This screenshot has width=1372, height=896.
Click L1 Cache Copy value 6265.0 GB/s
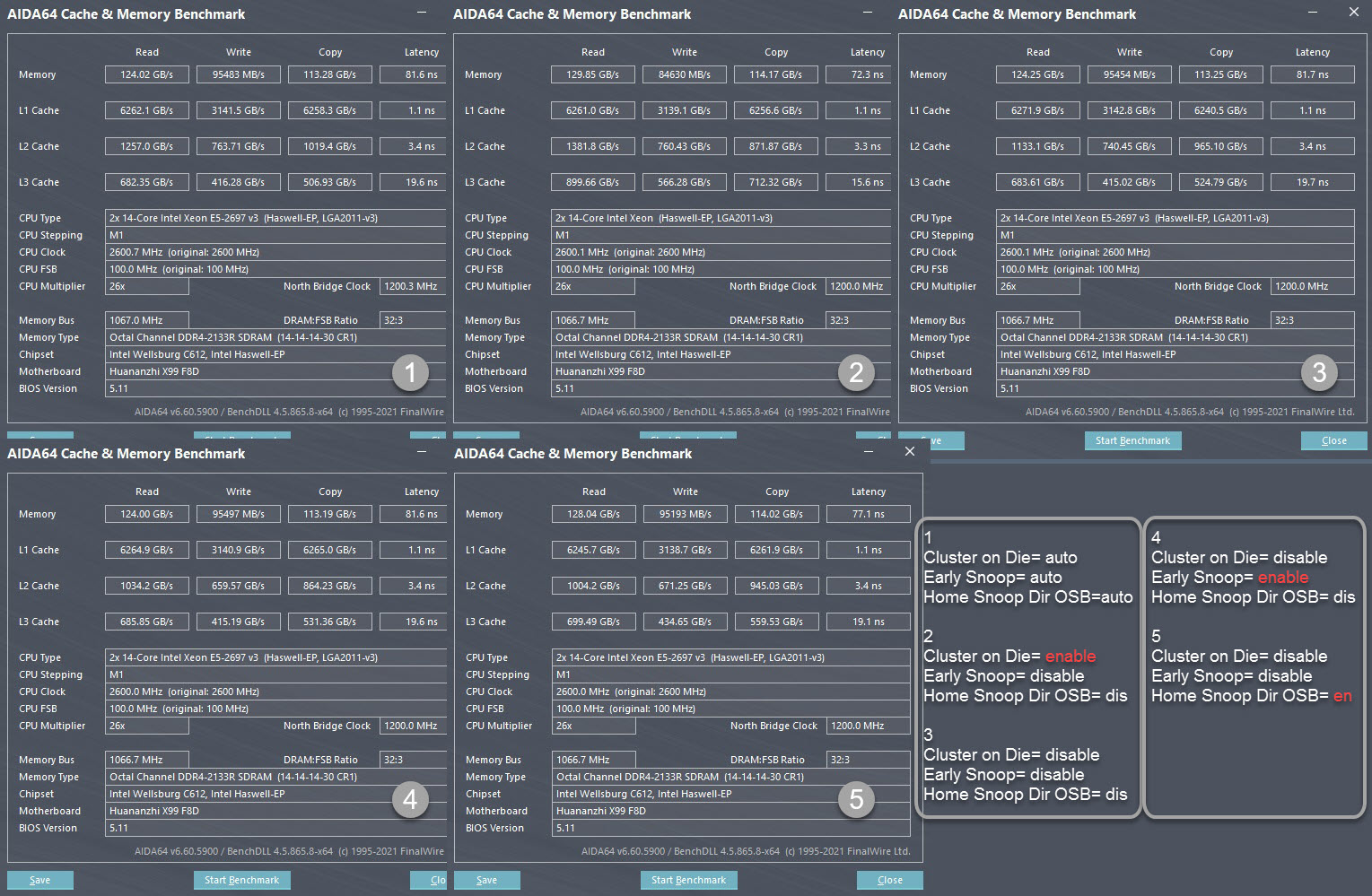coord(330,550)
